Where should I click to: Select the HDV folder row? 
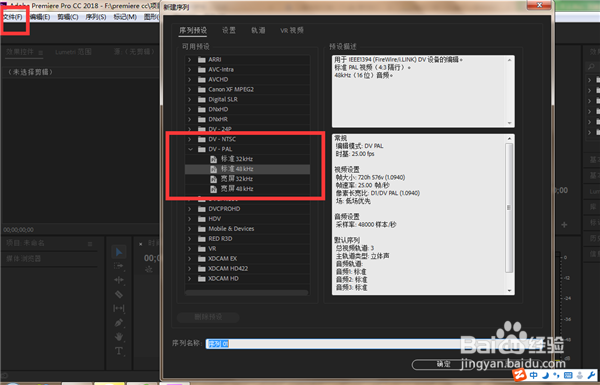pos(247,219)
